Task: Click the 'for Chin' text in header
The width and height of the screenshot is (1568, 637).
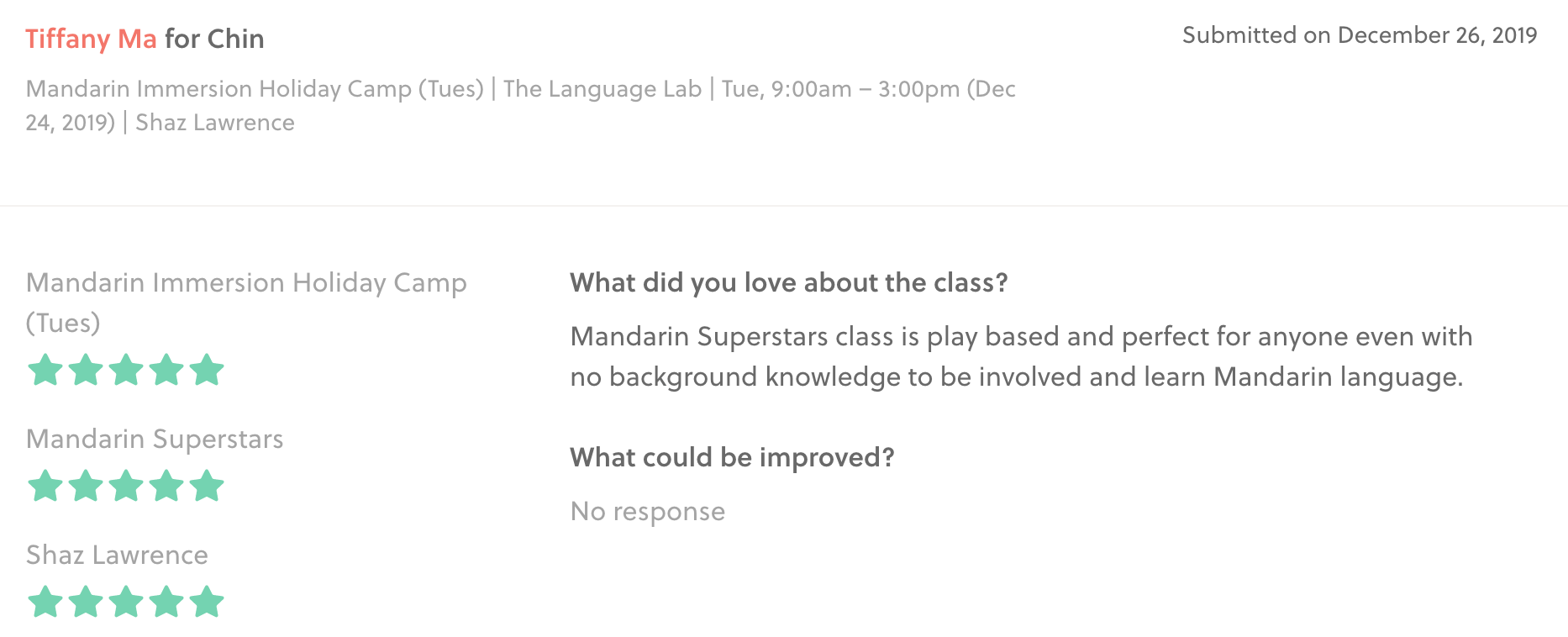Action: [x=214, y=39]
